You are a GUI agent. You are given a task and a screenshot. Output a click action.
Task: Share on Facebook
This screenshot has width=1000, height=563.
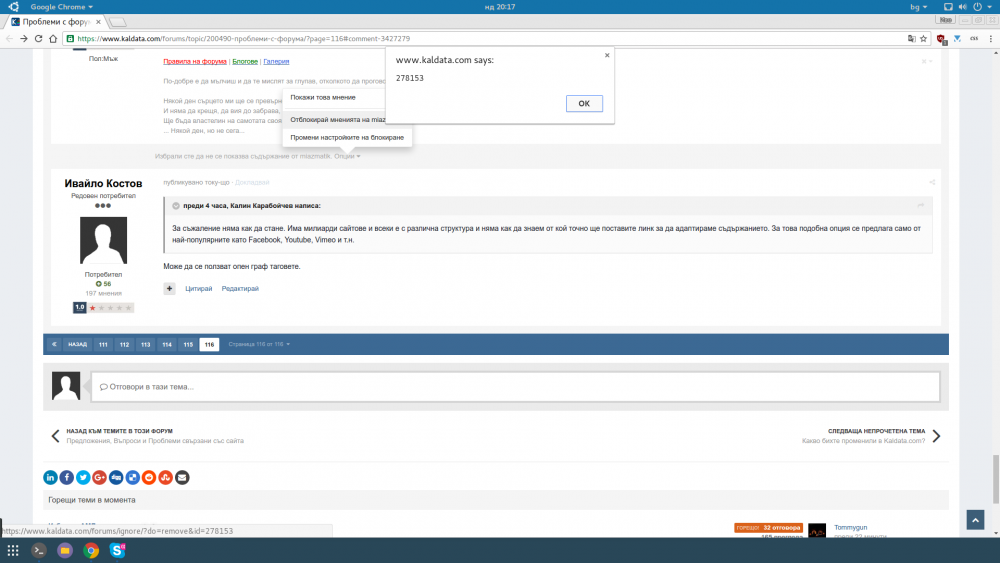click(x=67, y=477)
